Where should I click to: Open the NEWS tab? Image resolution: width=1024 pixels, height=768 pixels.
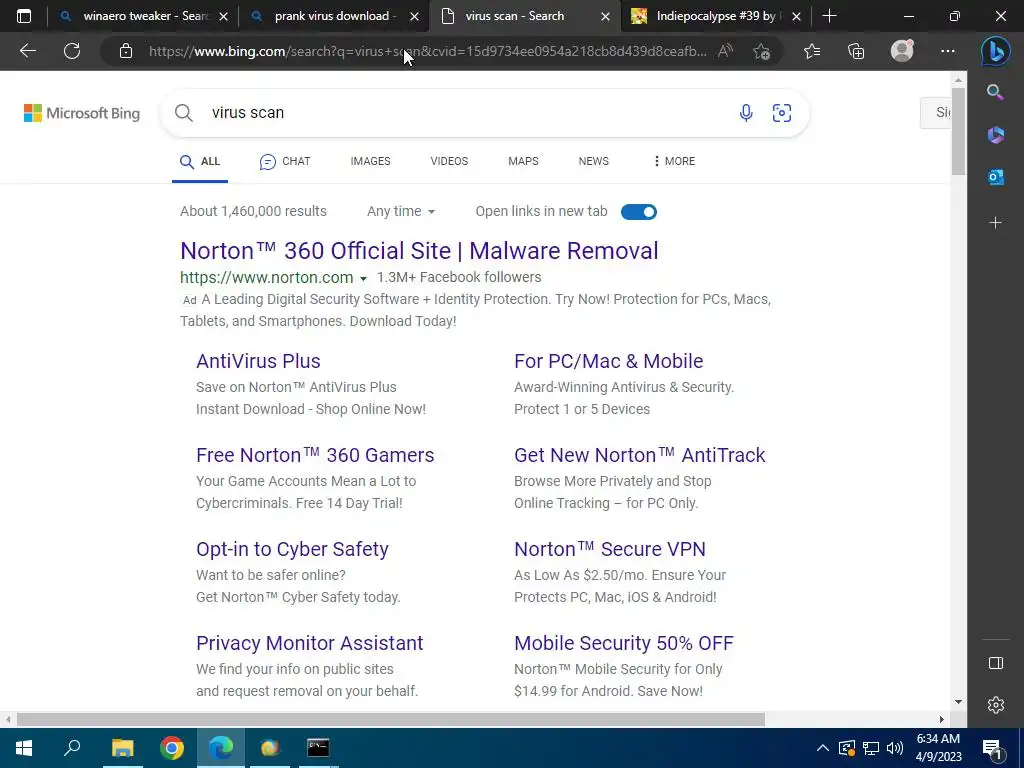[x=594, y=161]
